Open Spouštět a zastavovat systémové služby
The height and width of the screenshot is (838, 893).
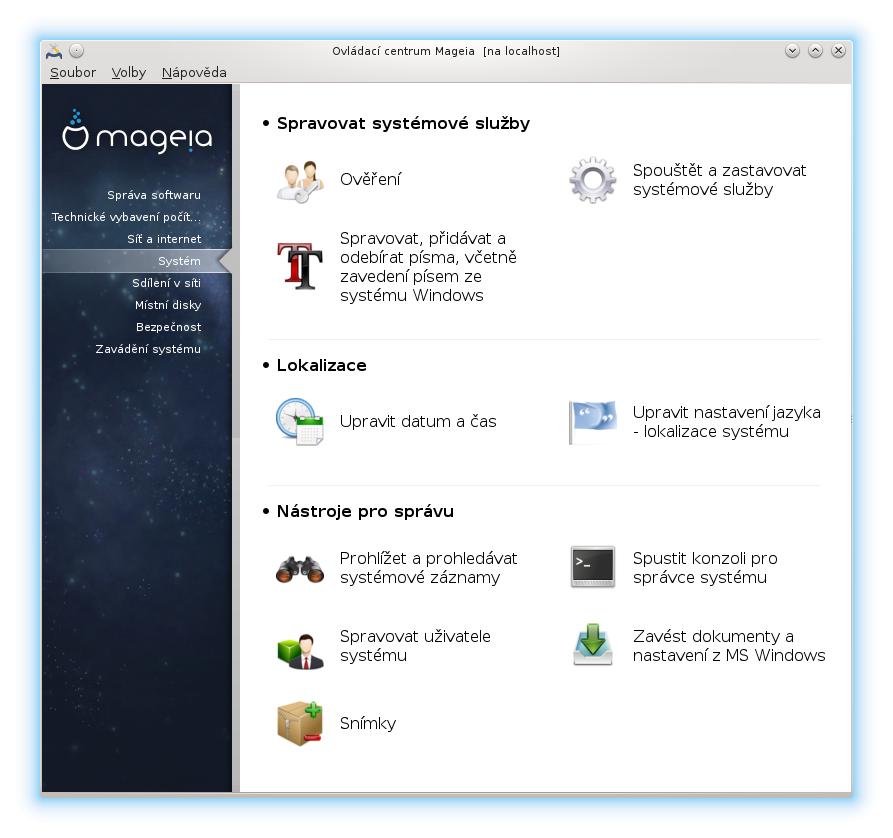tap(719, 180)
